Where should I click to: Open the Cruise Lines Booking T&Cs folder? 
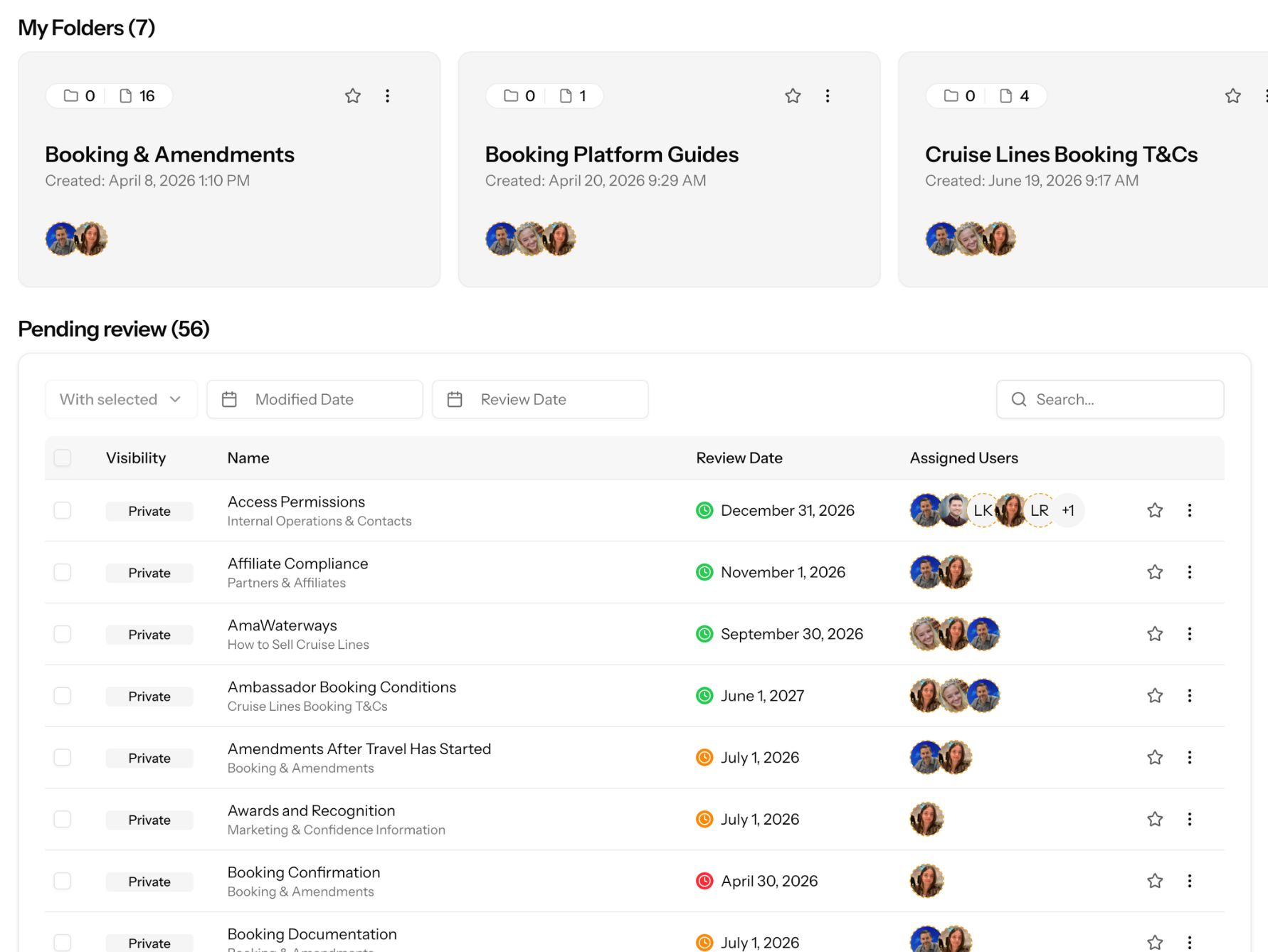coord(1083,169)
